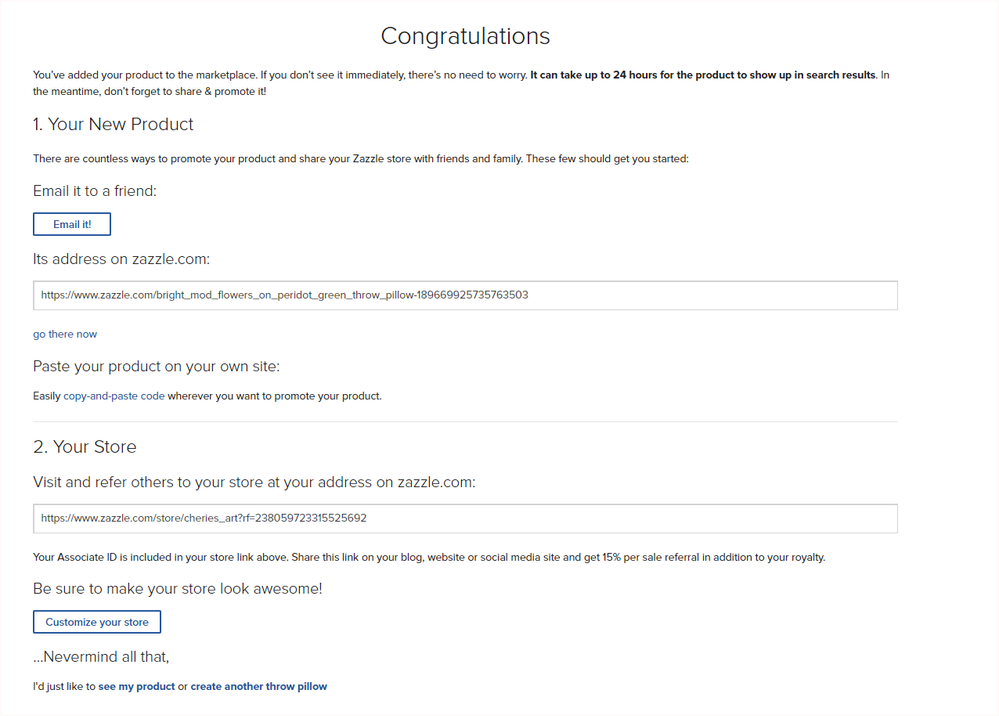Click "Customize your store" button
Image resolution: width=999 pixels, height=716 pixels.
(x=97, y=622)
